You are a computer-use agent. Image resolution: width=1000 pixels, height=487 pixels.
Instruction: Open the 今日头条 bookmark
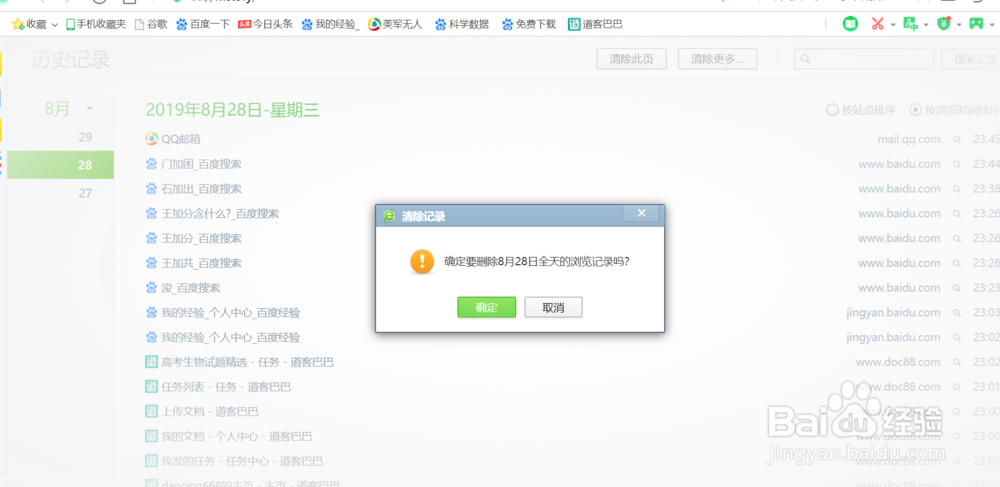[x=265, y=24]
